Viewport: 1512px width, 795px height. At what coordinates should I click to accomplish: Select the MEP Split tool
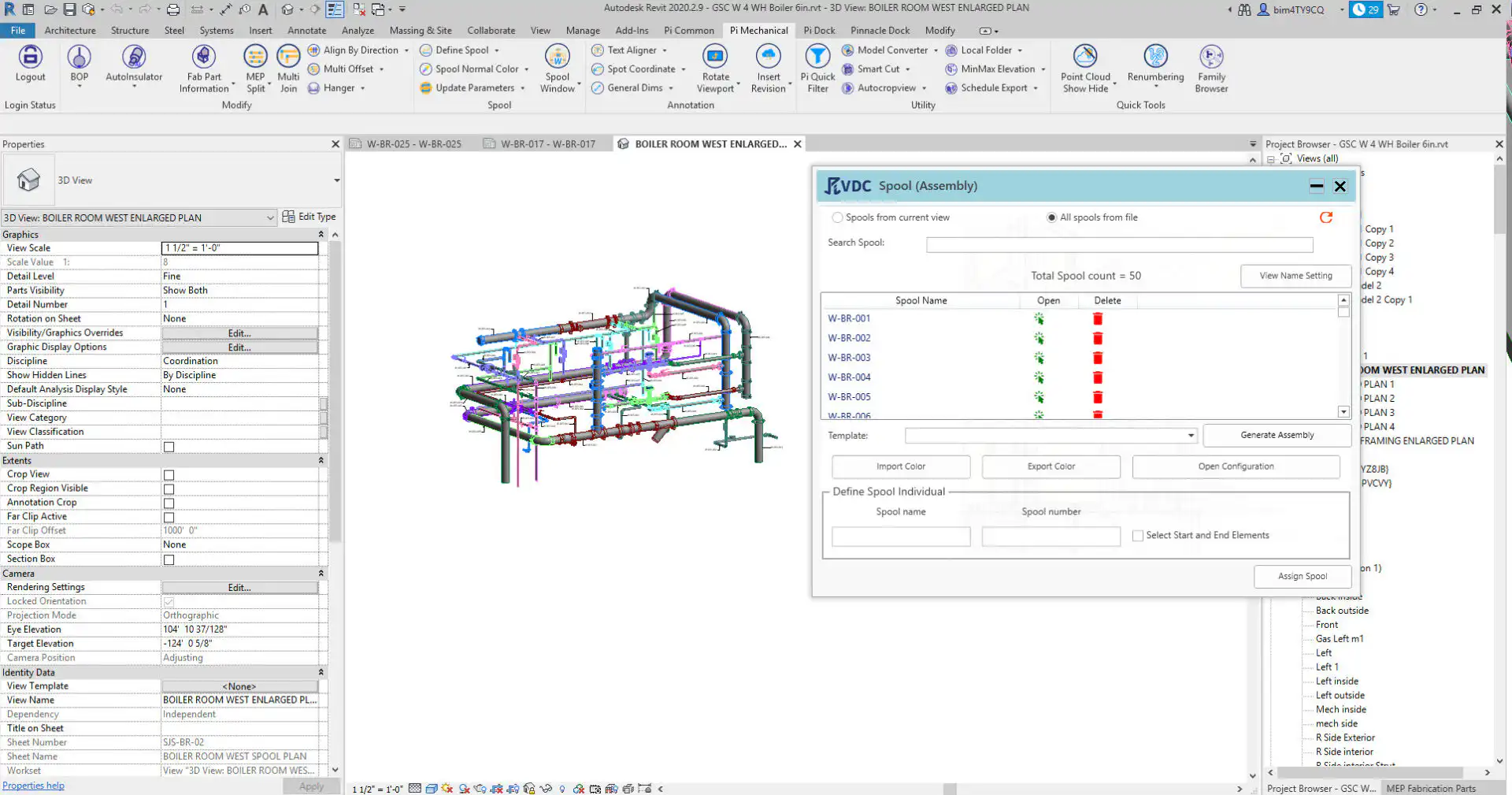pos(255,69)
